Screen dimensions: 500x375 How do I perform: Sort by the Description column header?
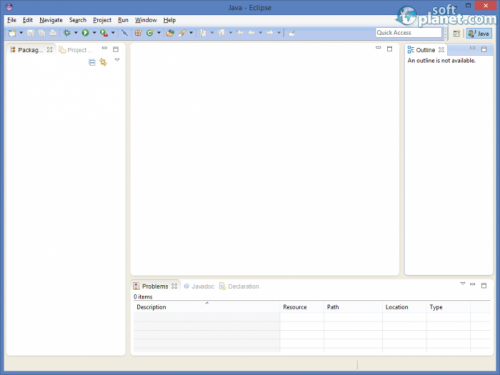207,307
